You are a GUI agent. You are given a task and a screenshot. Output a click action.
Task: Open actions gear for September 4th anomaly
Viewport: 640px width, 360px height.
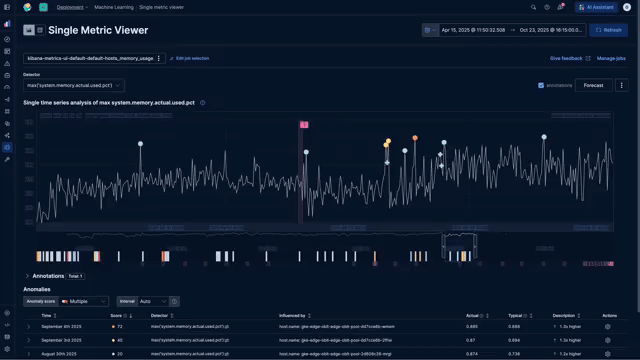point(607,327)
